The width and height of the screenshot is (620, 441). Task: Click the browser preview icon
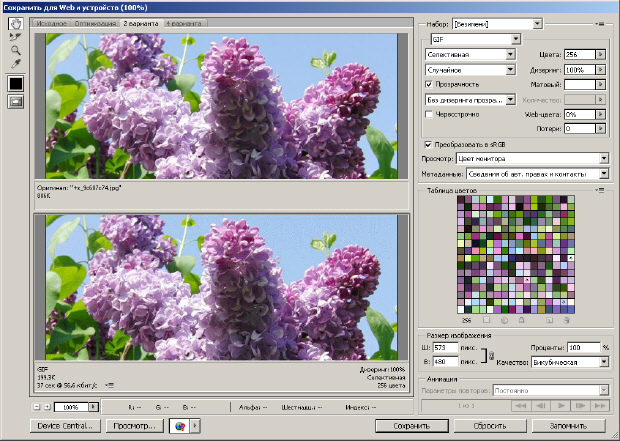coord(179,426)
